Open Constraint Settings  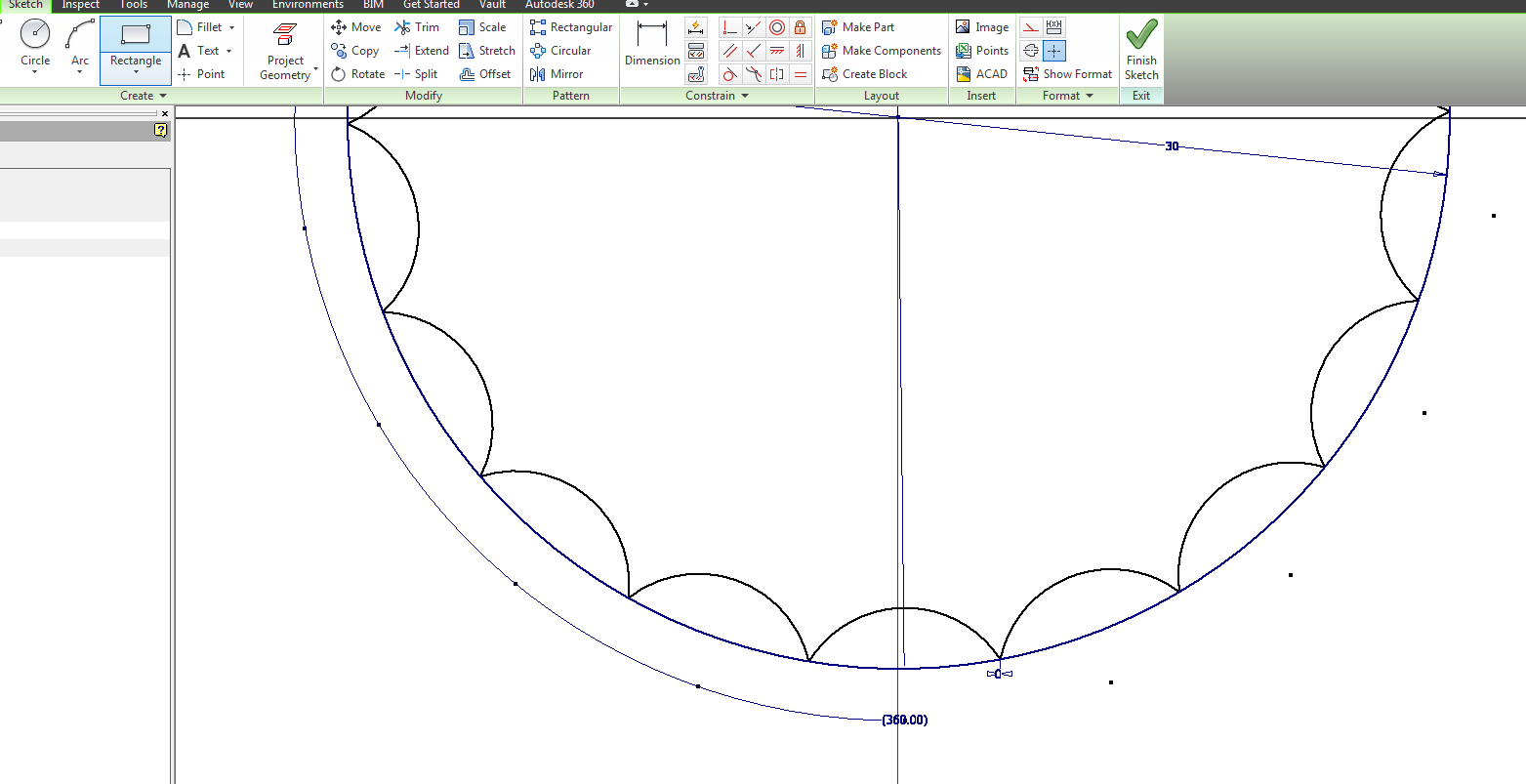[x=696, y=74]
